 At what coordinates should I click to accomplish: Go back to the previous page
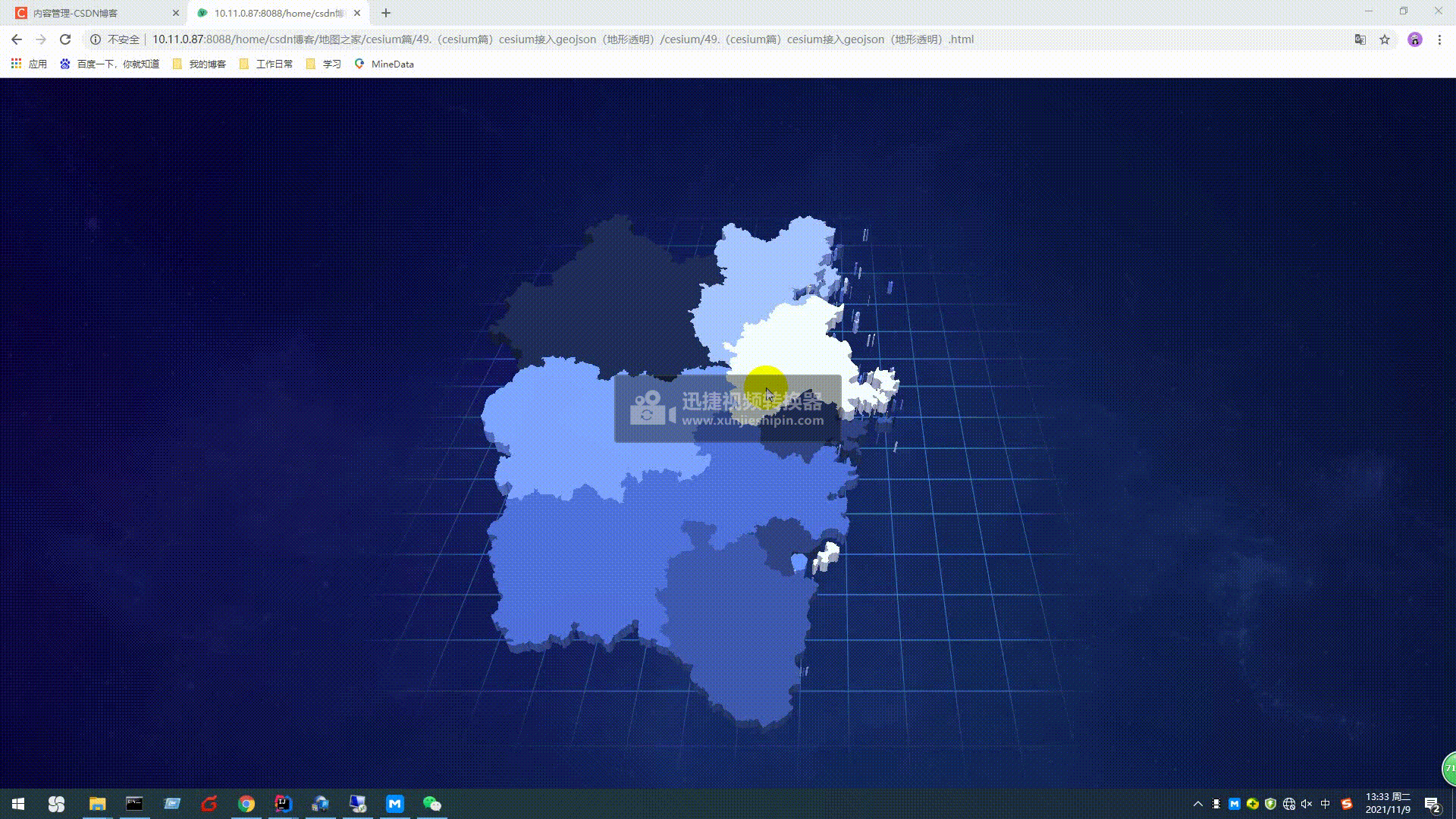point(17,39)
